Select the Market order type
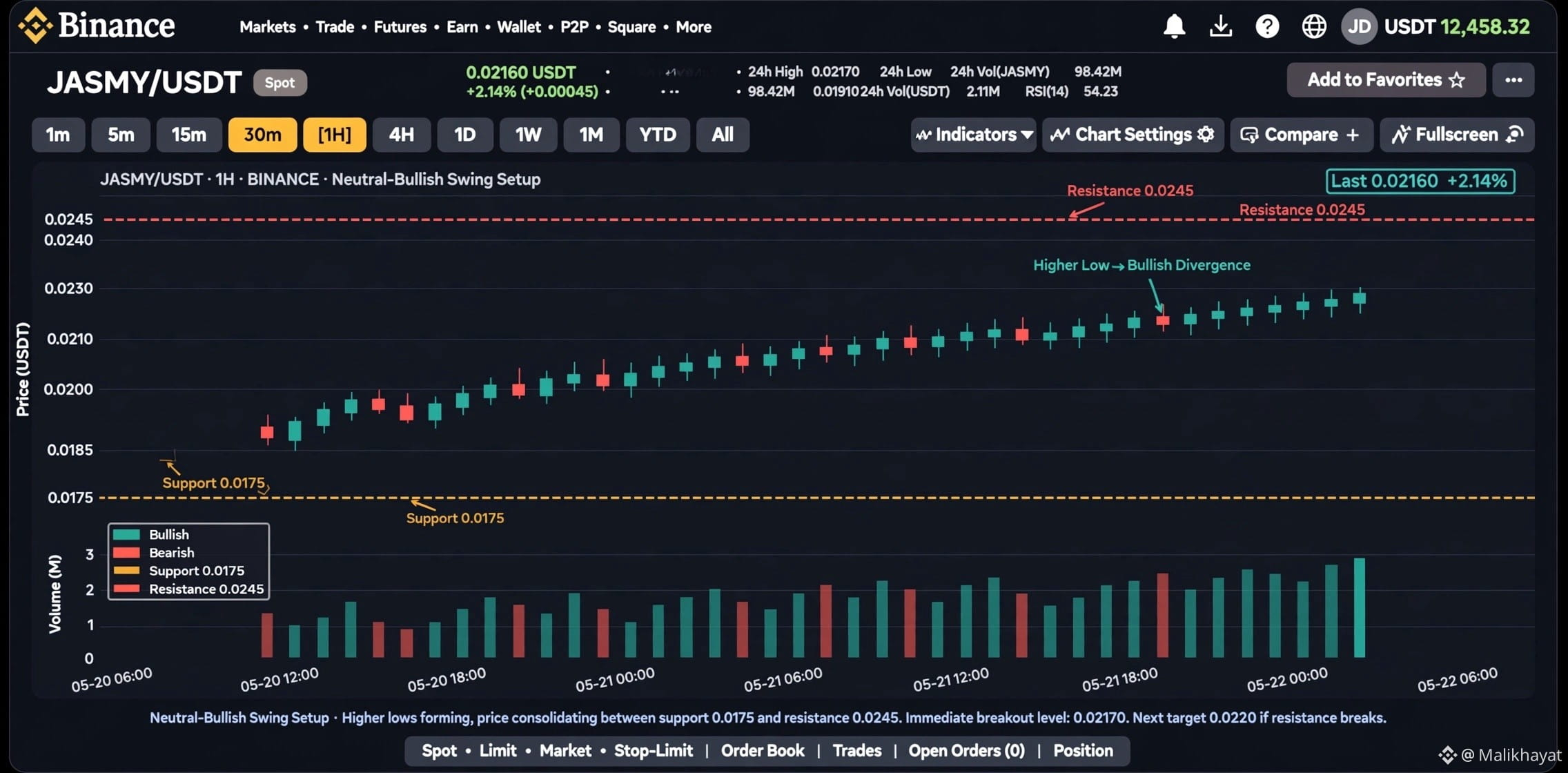Screen dimensions: 1568x773 click(x=565, y=750)
